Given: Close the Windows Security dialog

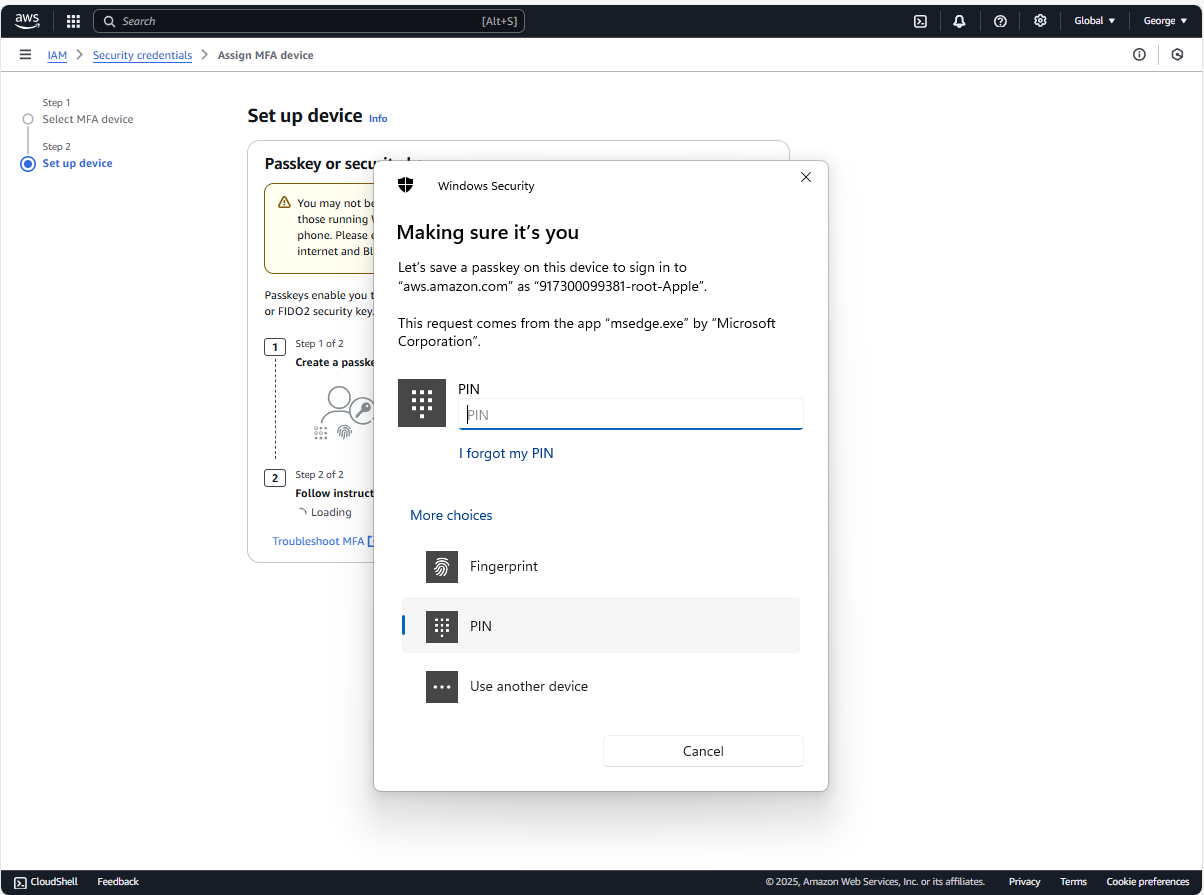Looking at the screenshot, I should tap(806, 177).
